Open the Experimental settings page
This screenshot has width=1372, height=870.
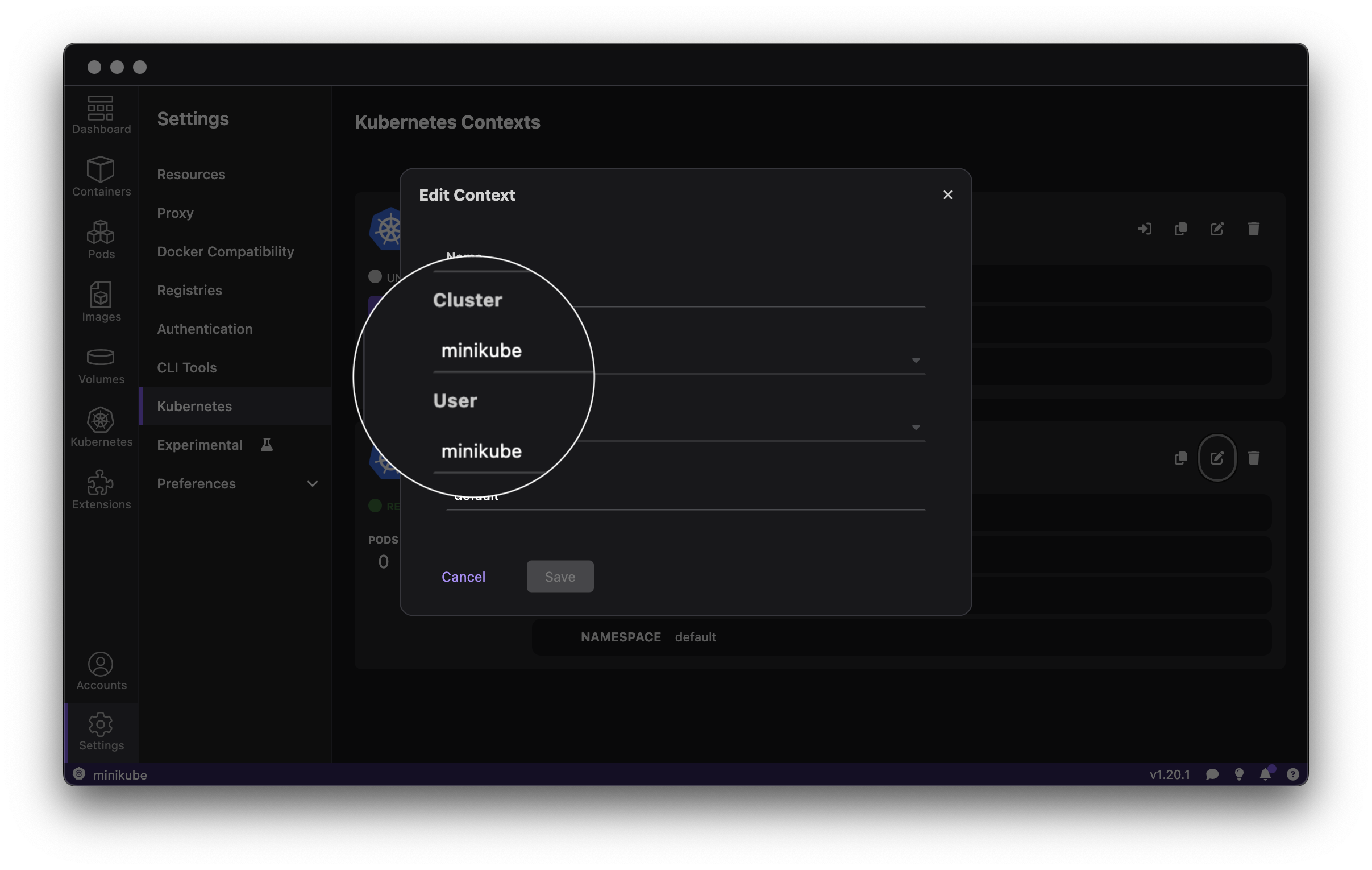click(199, 445)
